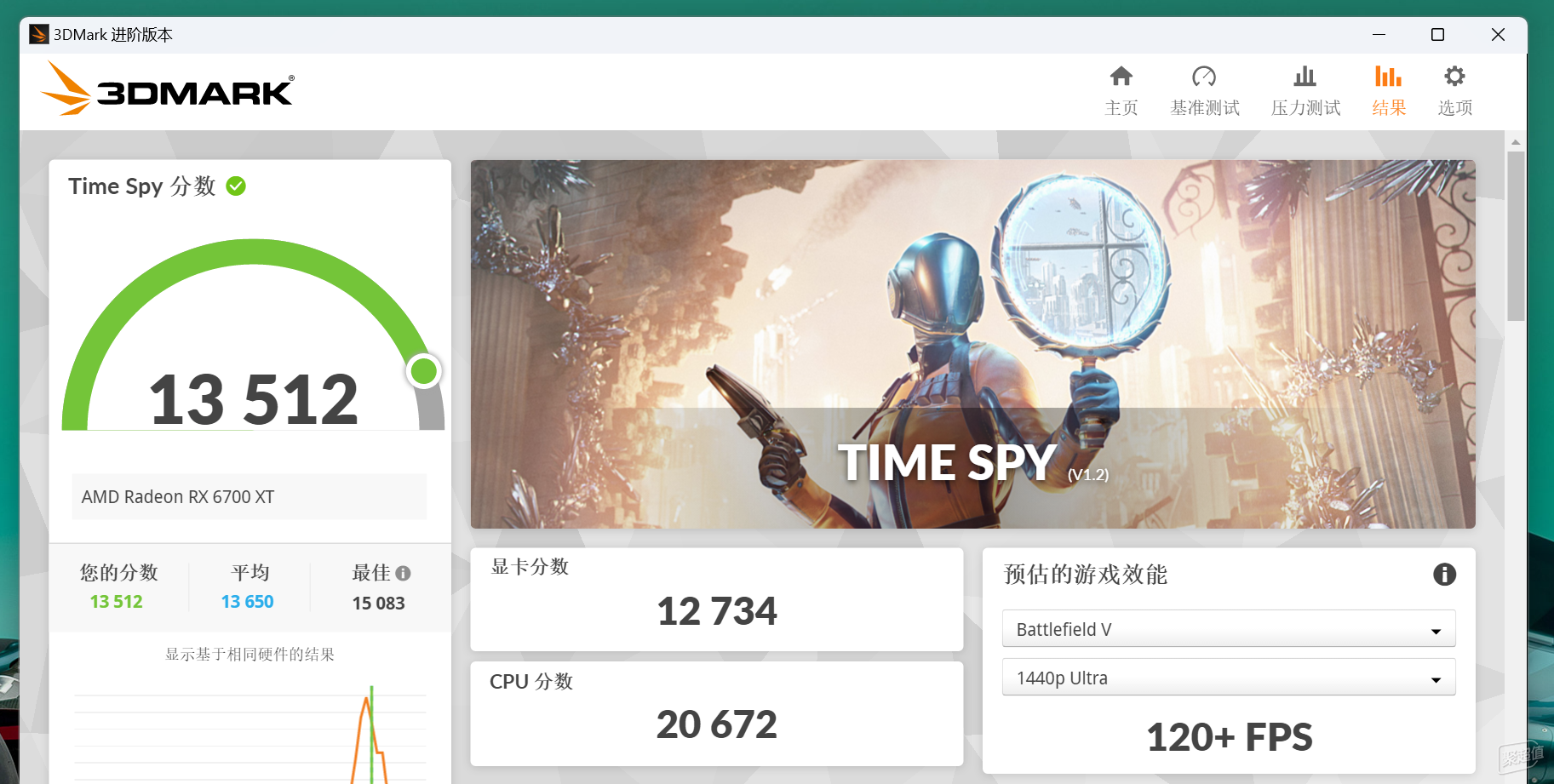Click the vertical scrollbar thumb on the right

1516,236
